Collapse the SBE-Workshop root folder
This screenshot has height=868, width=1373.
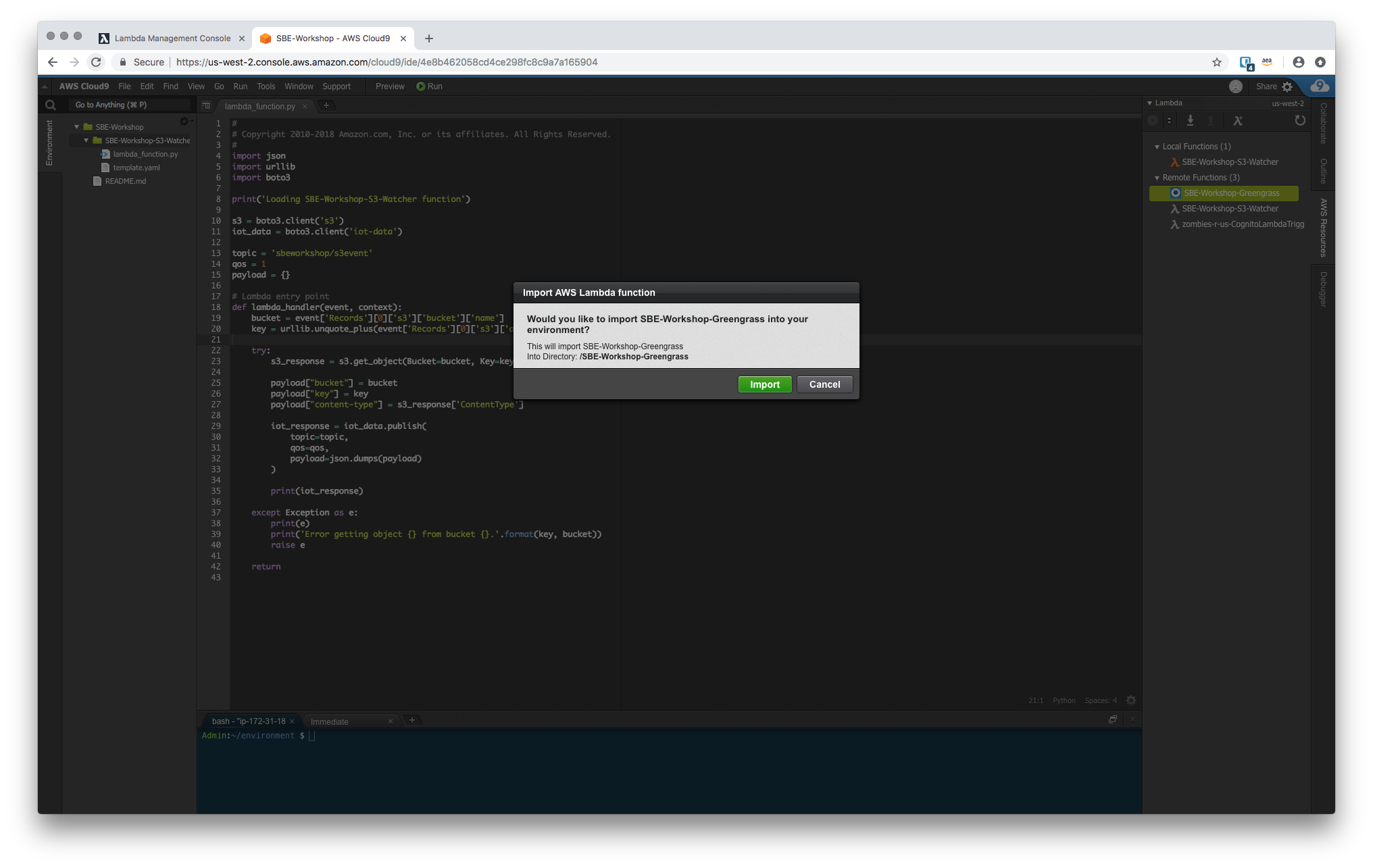76,127
